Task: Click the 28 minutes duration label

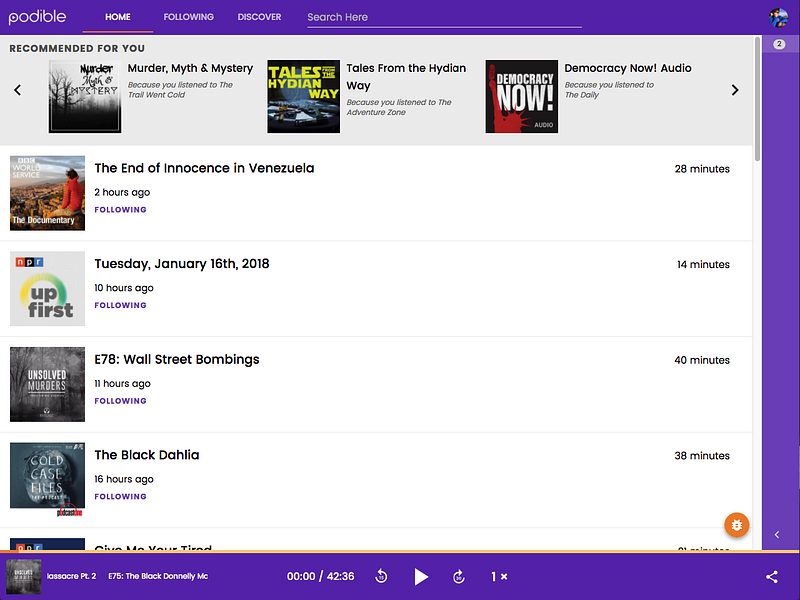Action: [x=702, y=169]
